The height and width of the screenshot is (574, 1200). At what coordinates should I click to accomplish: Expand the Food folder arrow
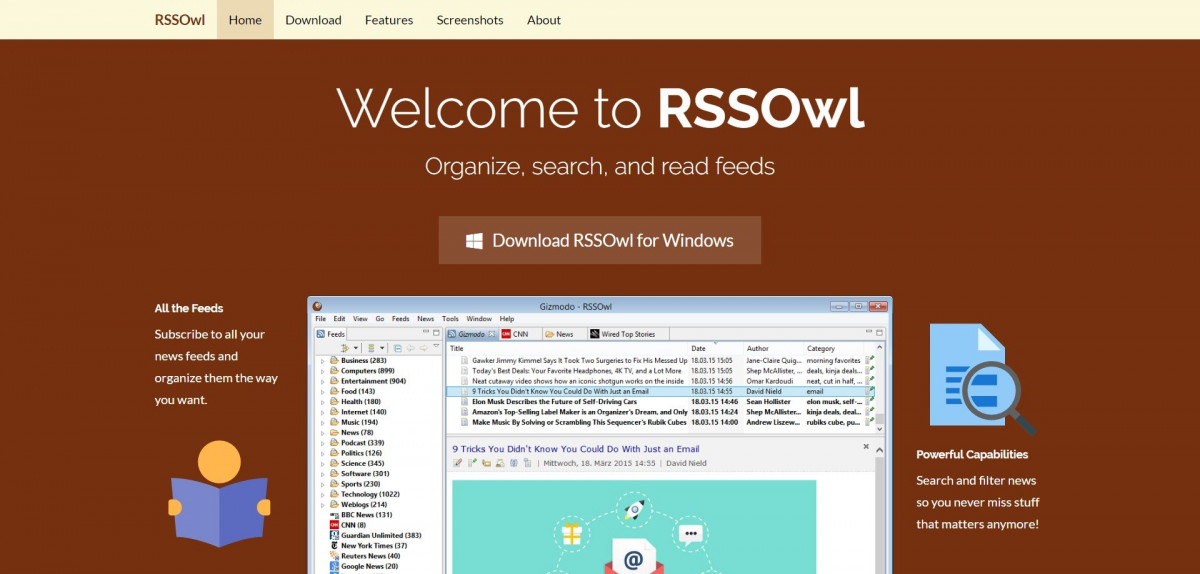click(322, 391)
